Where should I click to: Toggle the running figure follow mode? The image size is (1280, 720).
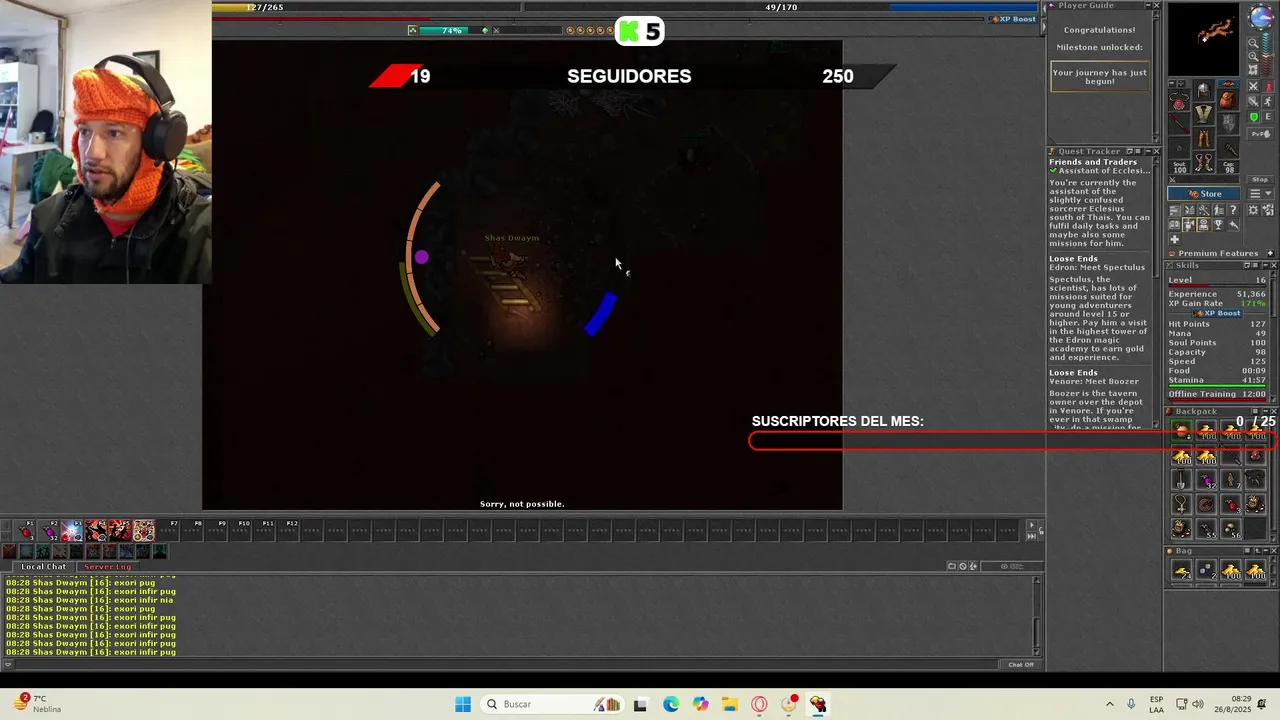(1267, 101)
